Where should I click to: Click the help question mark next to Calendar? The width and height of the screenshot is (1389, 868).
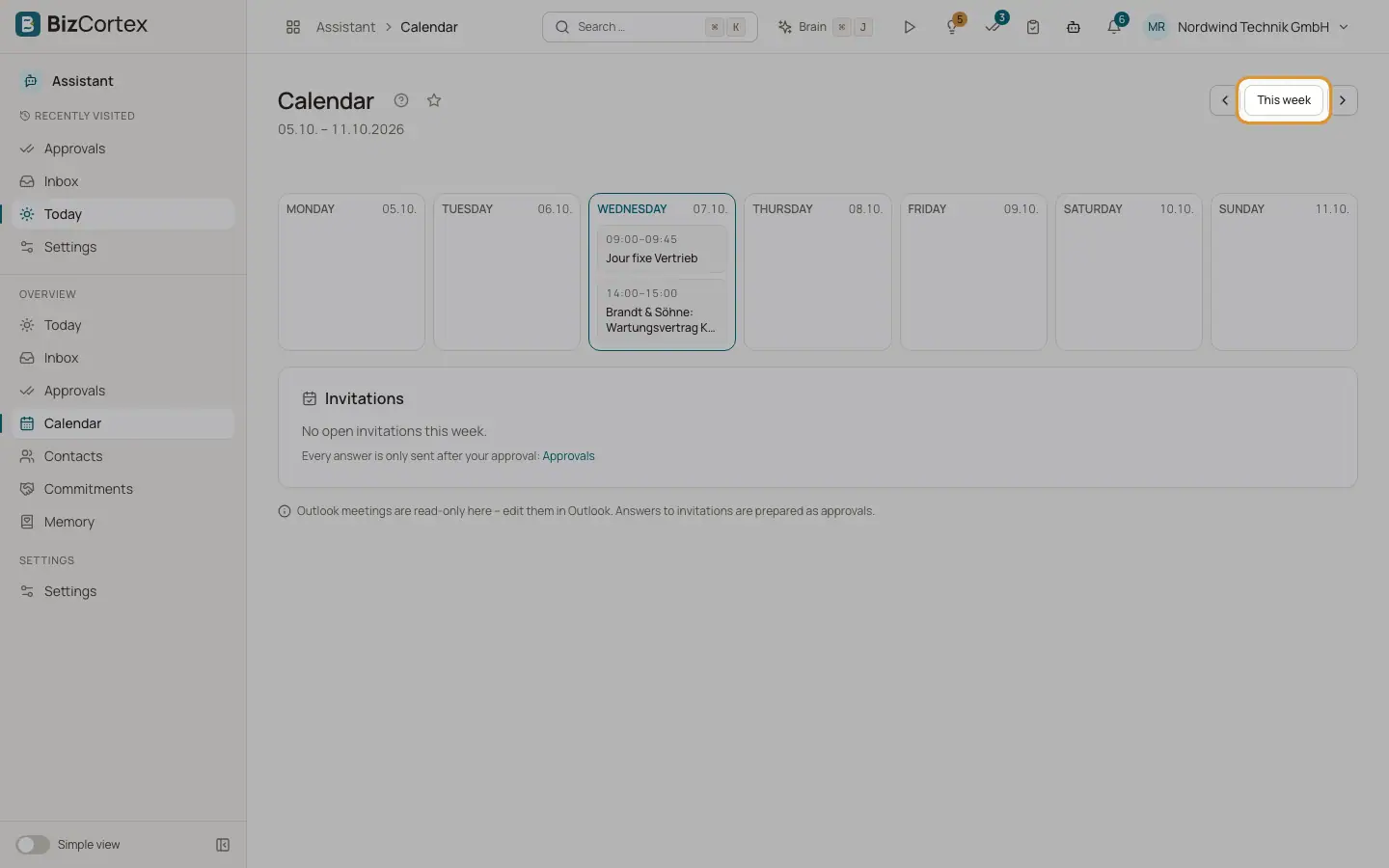(401, 100)
